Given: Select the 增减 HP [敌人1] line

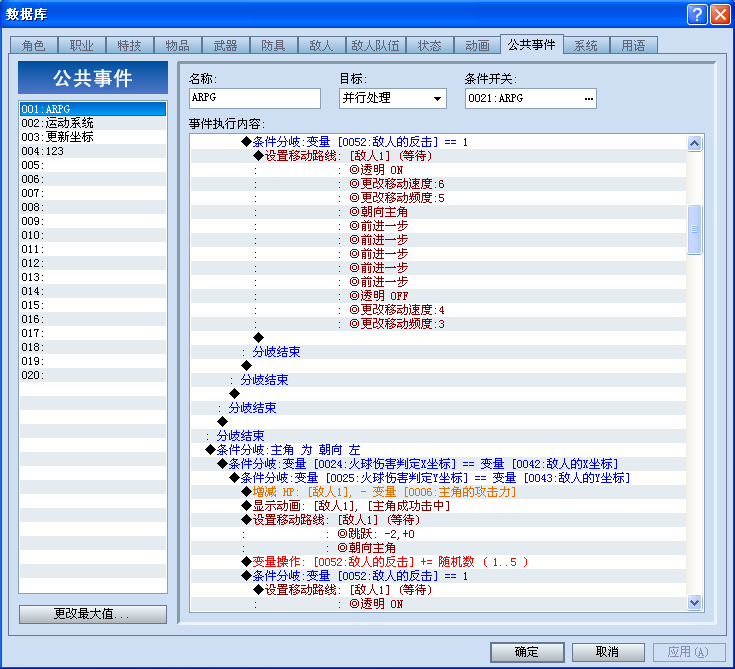Looking at the screenshot, I should pyautogui.click(x=438, y=492).
